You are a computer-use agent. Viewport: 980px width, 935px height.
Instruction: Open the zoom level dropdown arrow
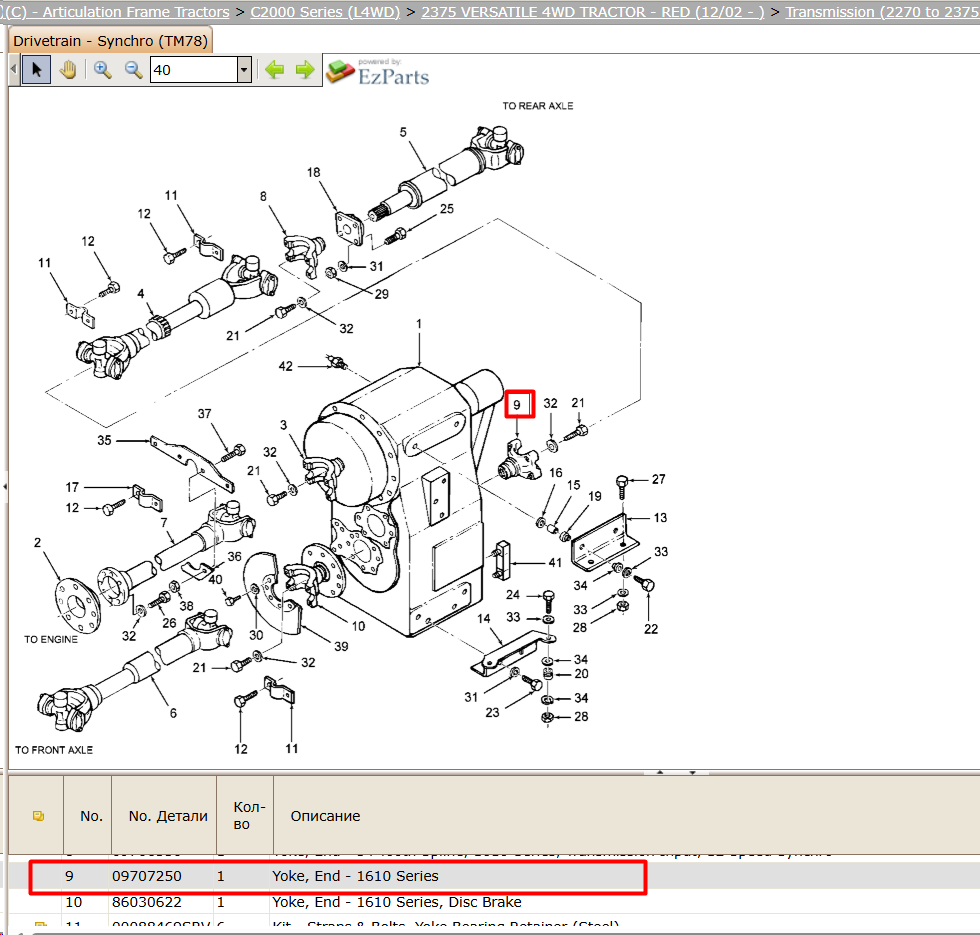244,69
